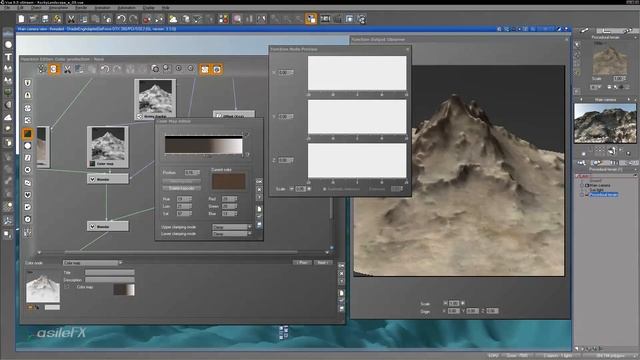Click the Red value field
Image resolution: width=640 pixels, height=360 pixels.
229,199
